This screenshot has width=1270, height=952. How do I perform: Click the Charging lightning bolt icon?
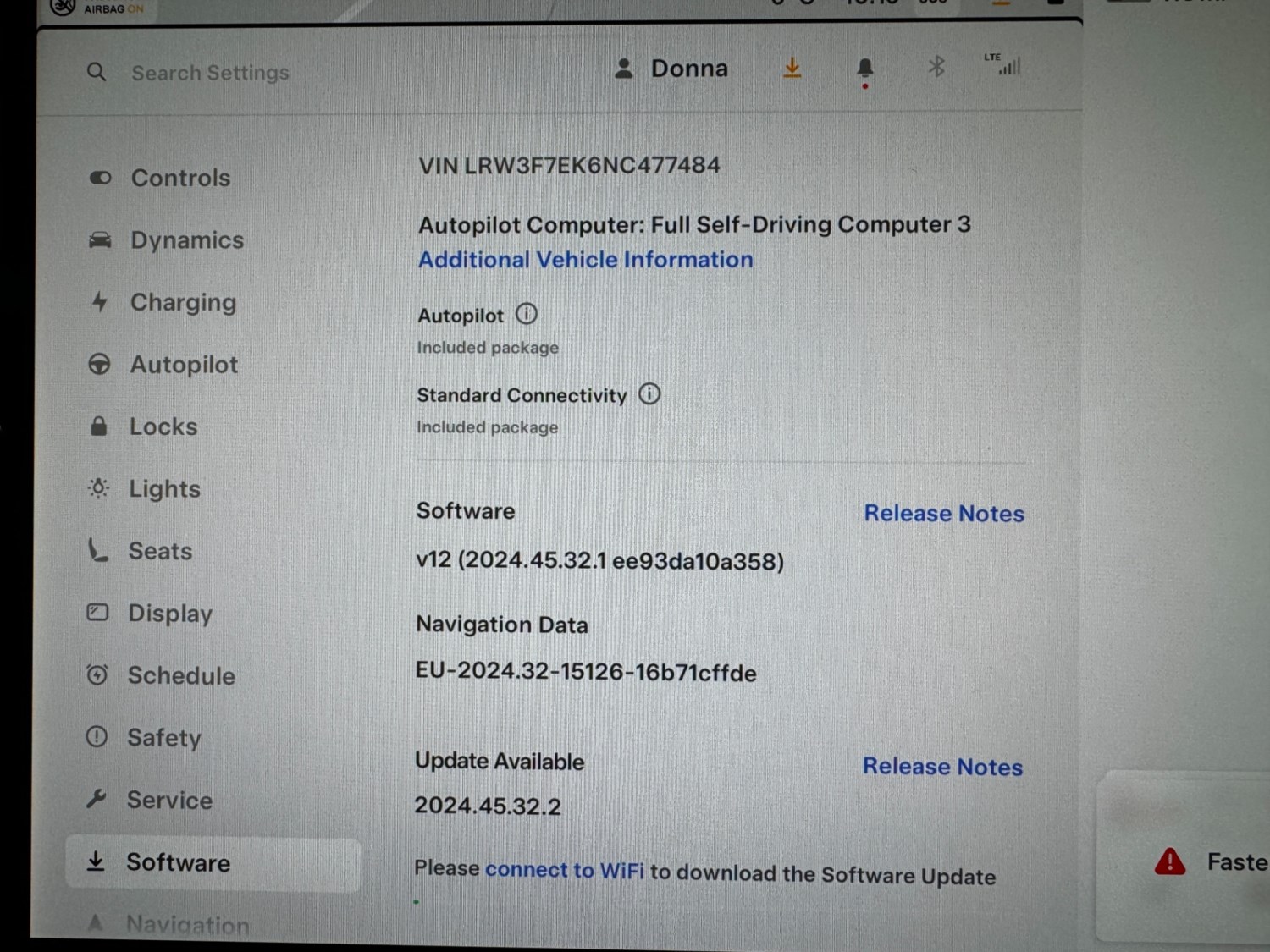point(100,302)
